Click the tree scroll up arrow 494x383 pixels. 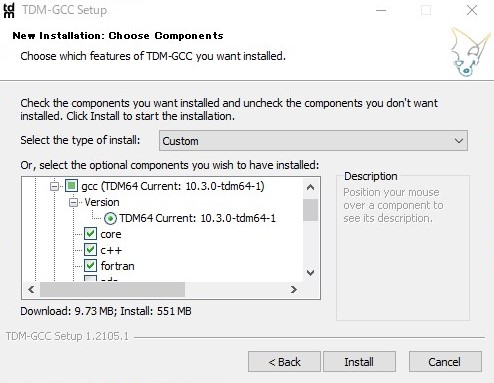[310, 187]
